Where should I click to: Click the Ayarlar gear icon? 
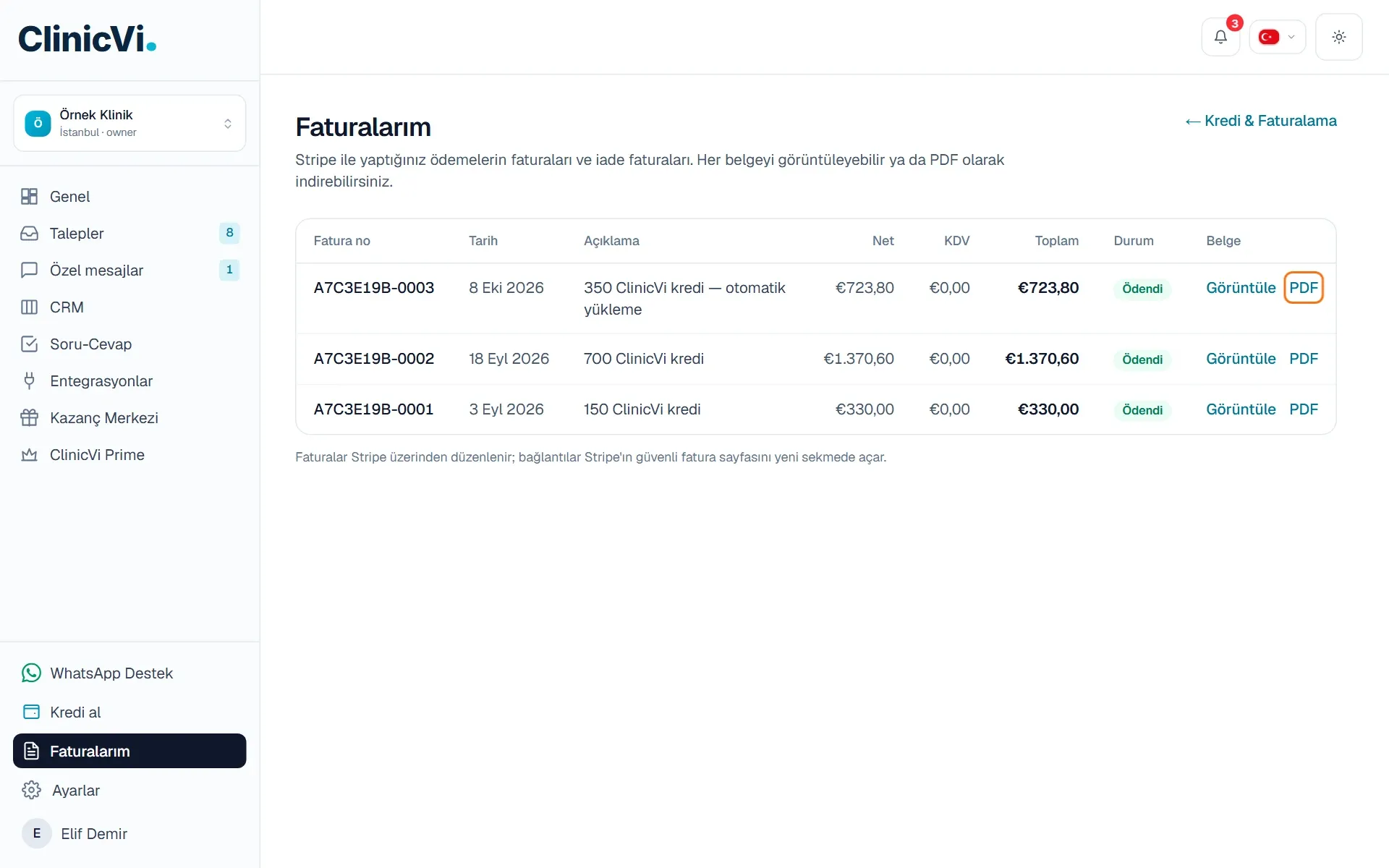tap(31, 791)
